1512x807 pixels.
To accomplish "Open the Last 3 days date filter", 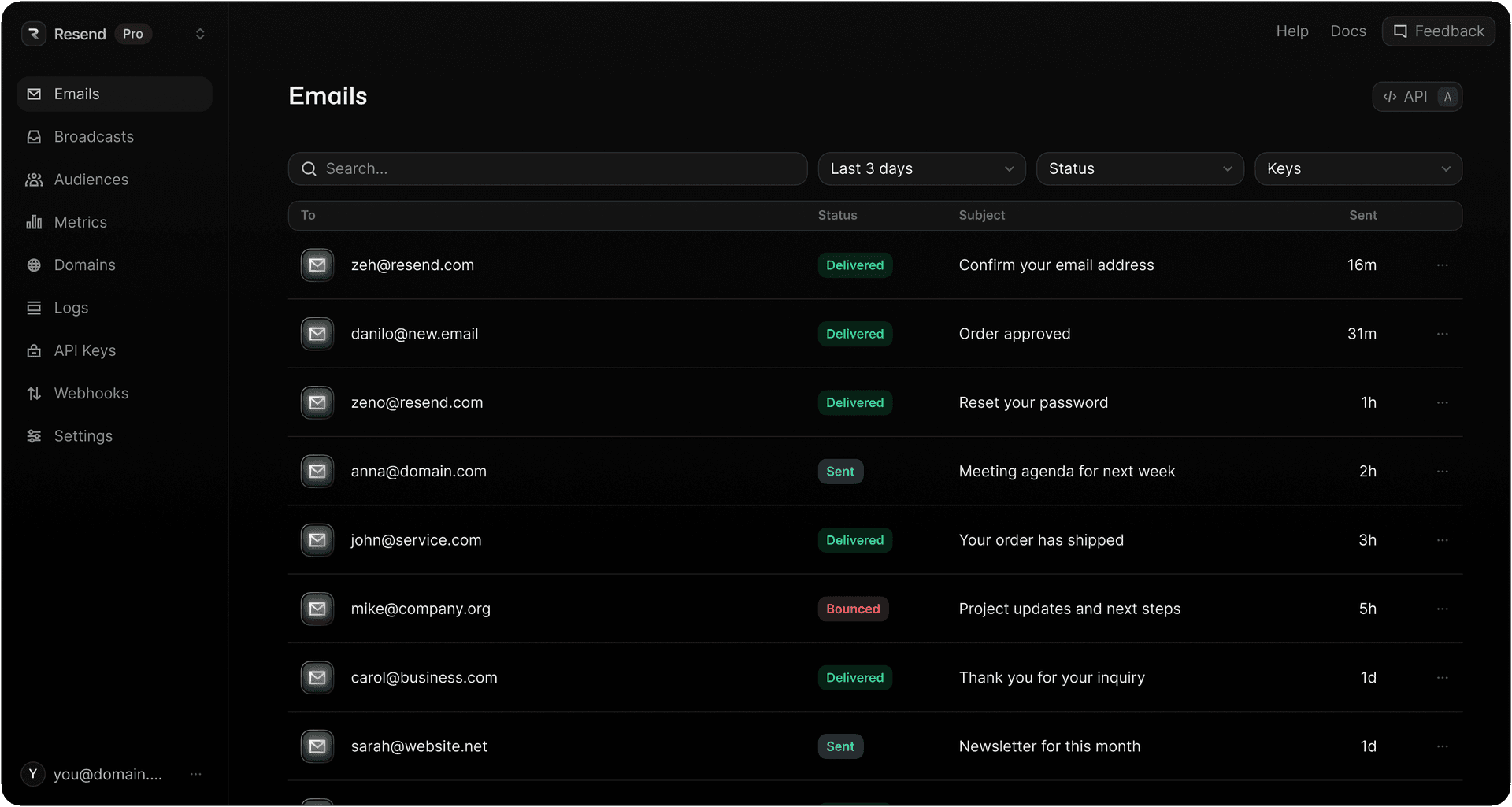I will [x=921, y=168].
